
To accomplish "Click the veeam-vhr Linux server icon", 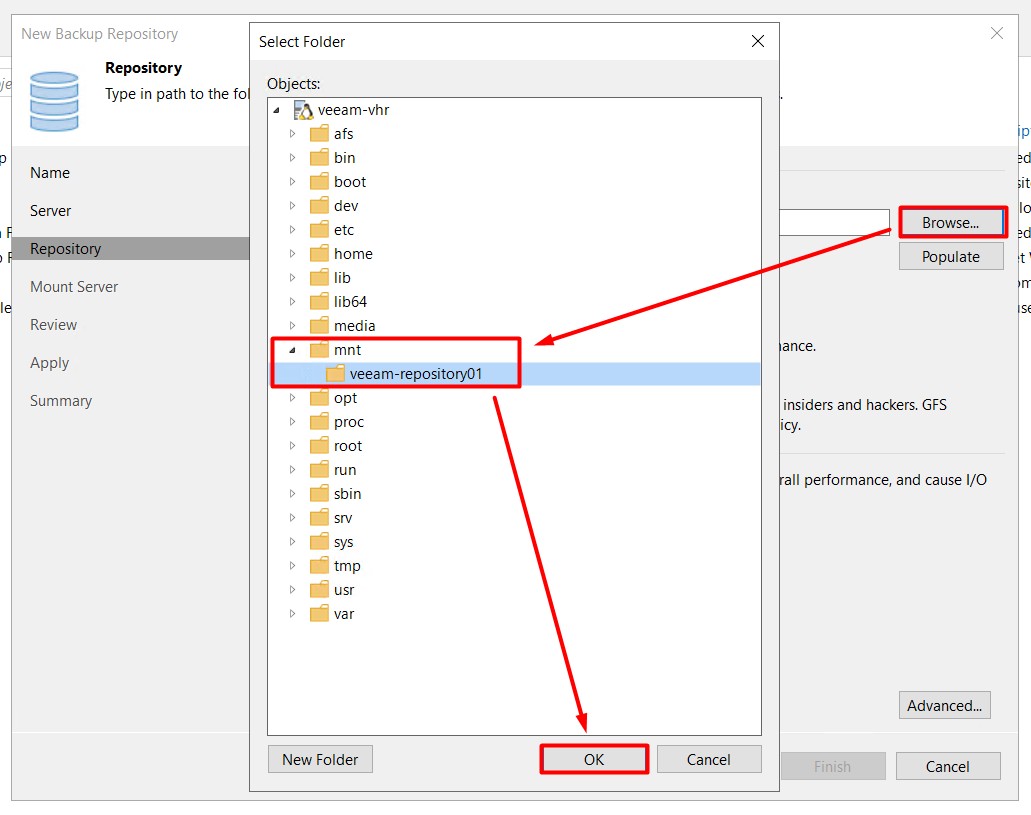I will coord(303,110).
